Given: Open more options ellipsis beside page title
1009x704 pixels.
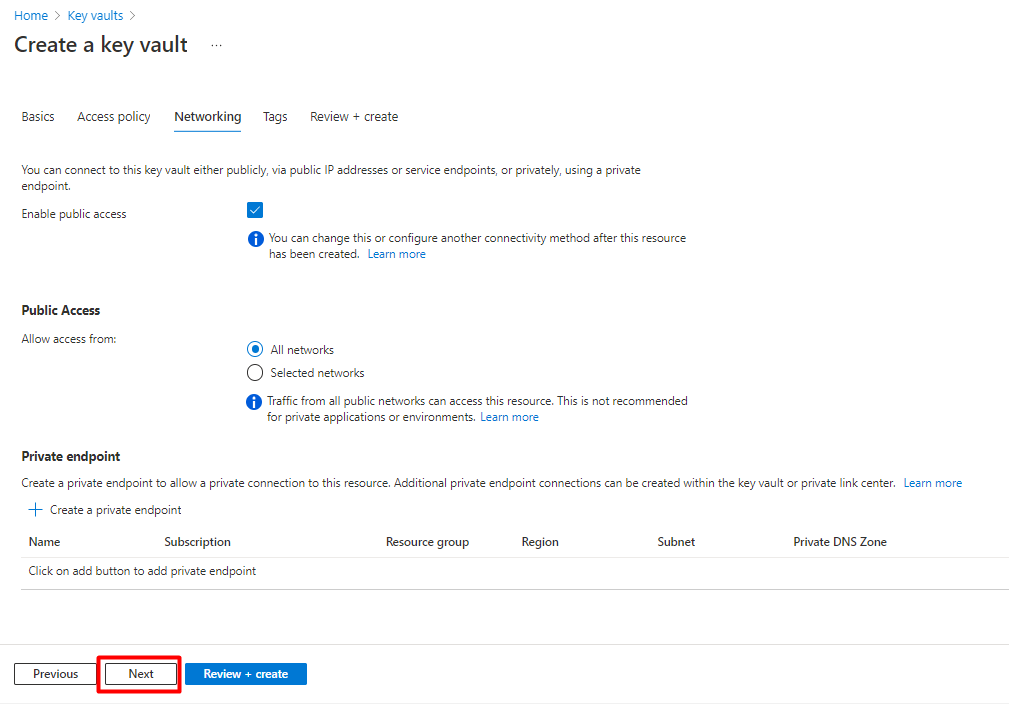Looking at the screenshot, I should click(x=216, y=46).
